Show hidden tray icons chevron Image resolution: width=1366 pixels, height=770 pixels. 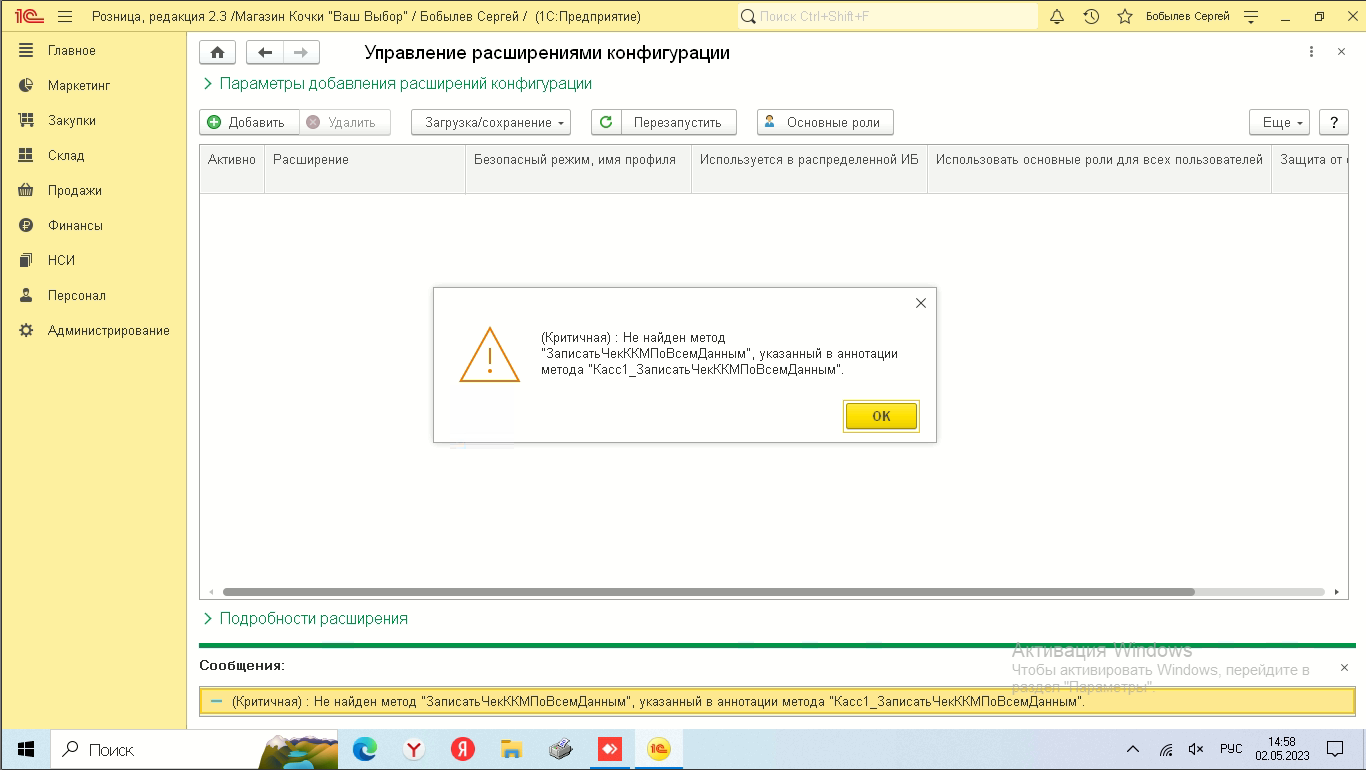[x=1133, y=749]
